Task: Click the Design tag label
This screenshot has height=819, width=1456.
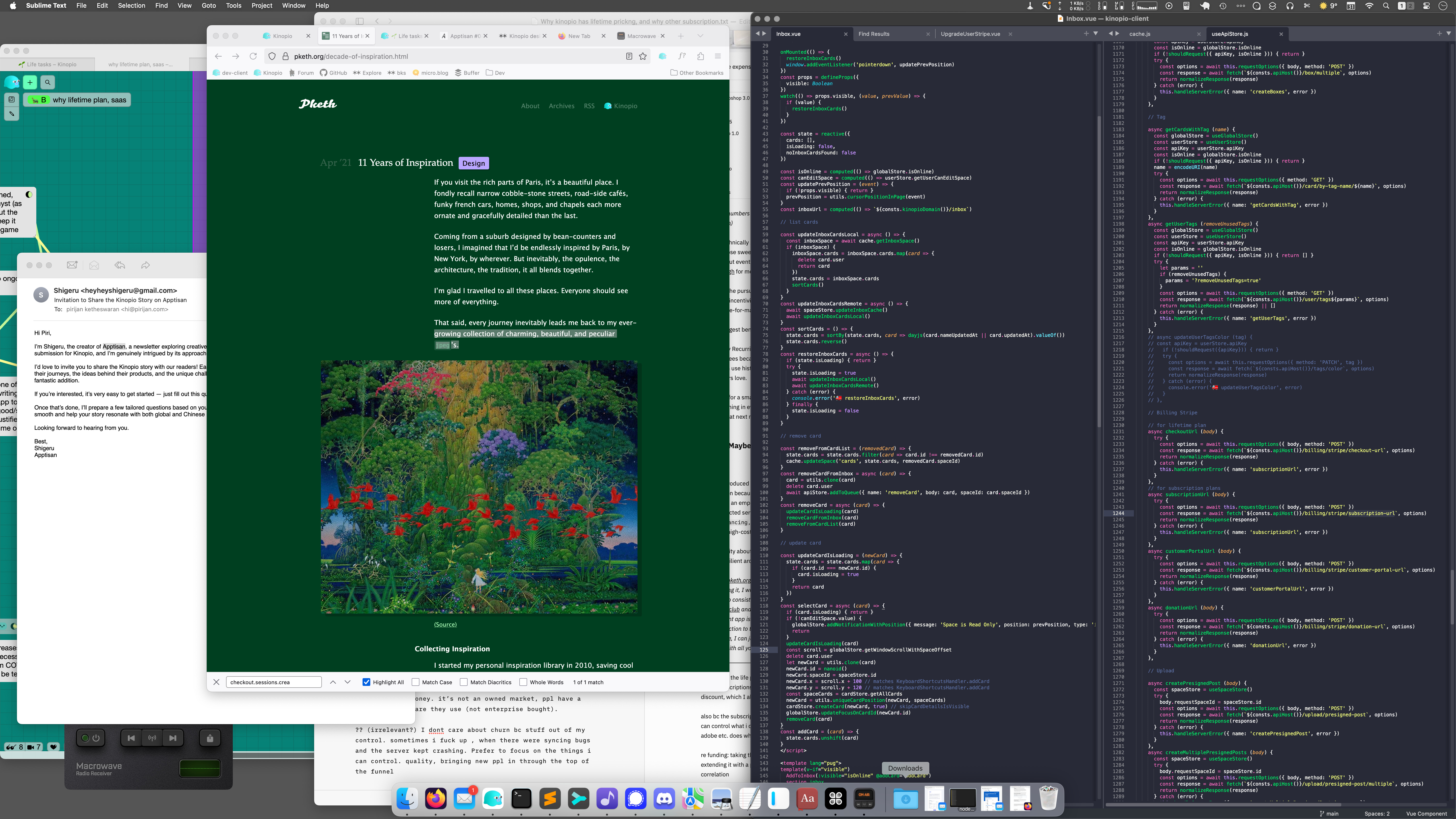Action: pos(473,163)
